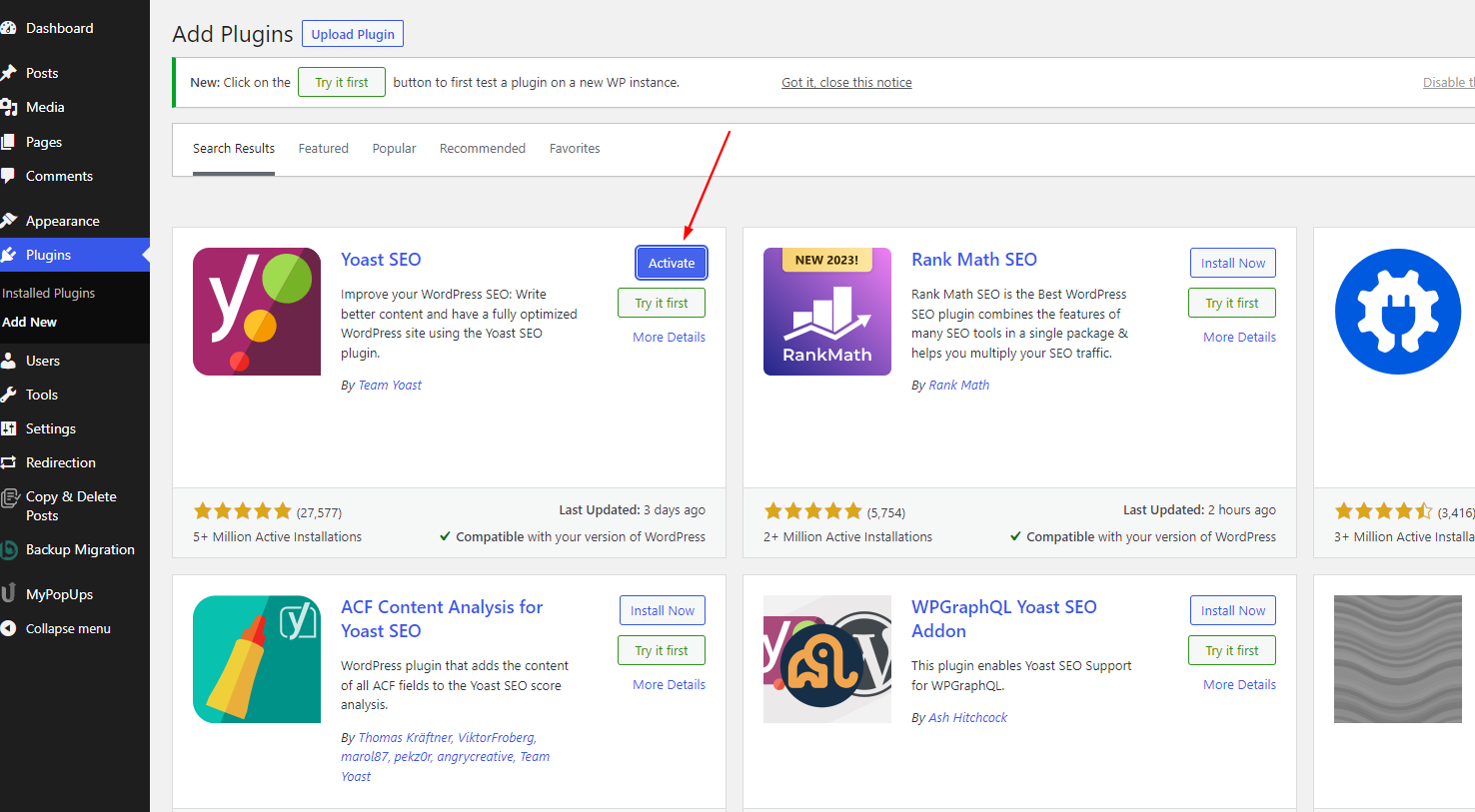Viewport: 1475px width, 812px height.
Task: Click the WPGraphQL Yoast SEO Addon logo
Action: pyautogui.click(x=827, y=659)
